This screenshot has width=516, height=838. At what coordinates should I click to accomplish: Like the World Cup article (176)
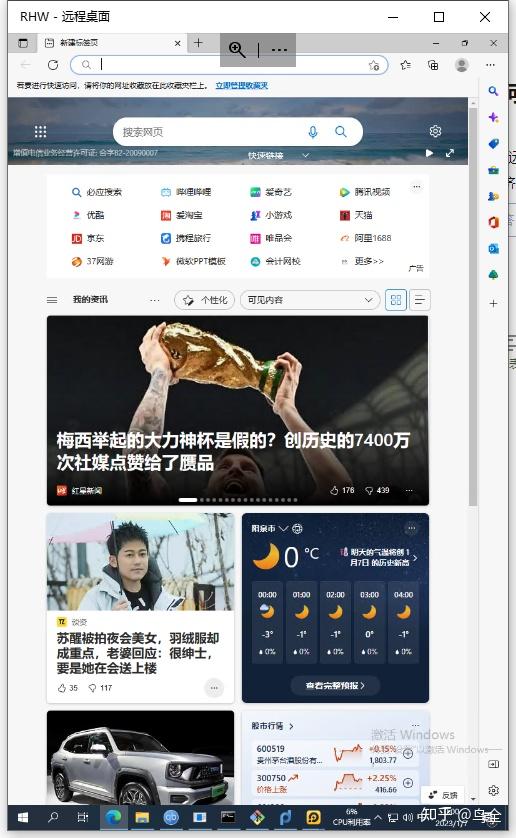(x=342, y=490)
